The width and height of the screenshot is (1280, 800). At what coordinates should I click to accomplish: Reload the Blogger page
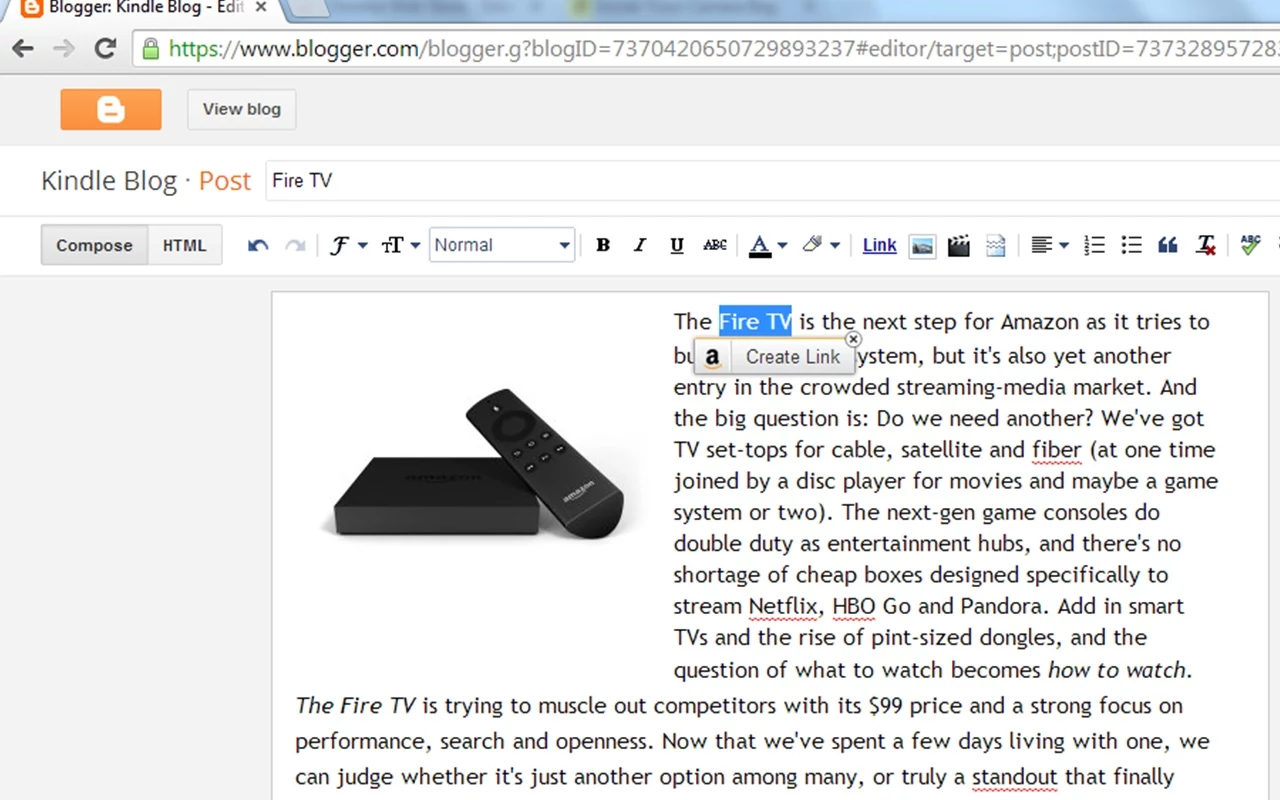(105, 48)
